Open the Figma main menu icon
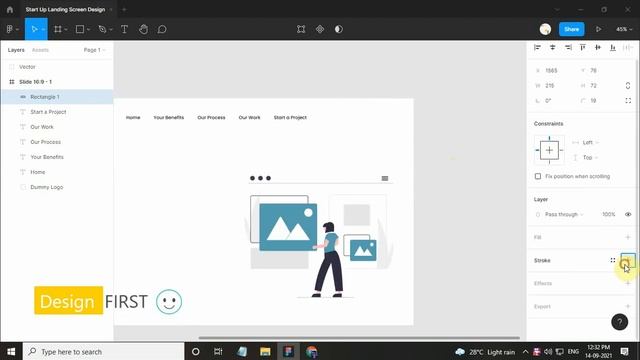Image resolution: width=640 pixels, height=360 pixels. (x=10, y=29)
